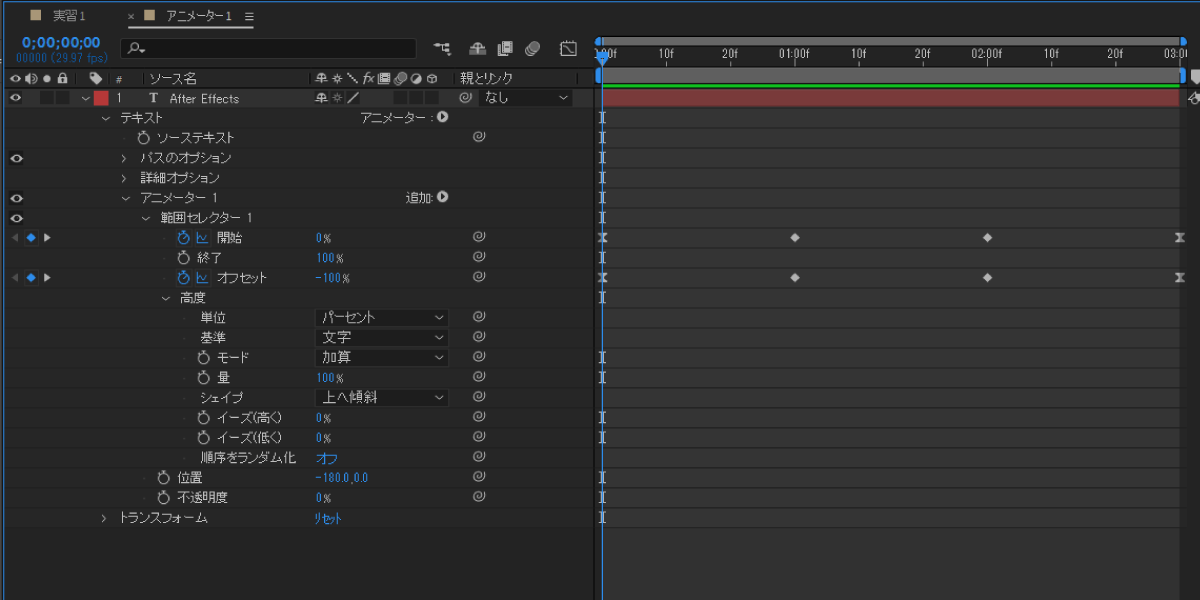
Task: Open the graph editor icon
Action: coord(568,48)
